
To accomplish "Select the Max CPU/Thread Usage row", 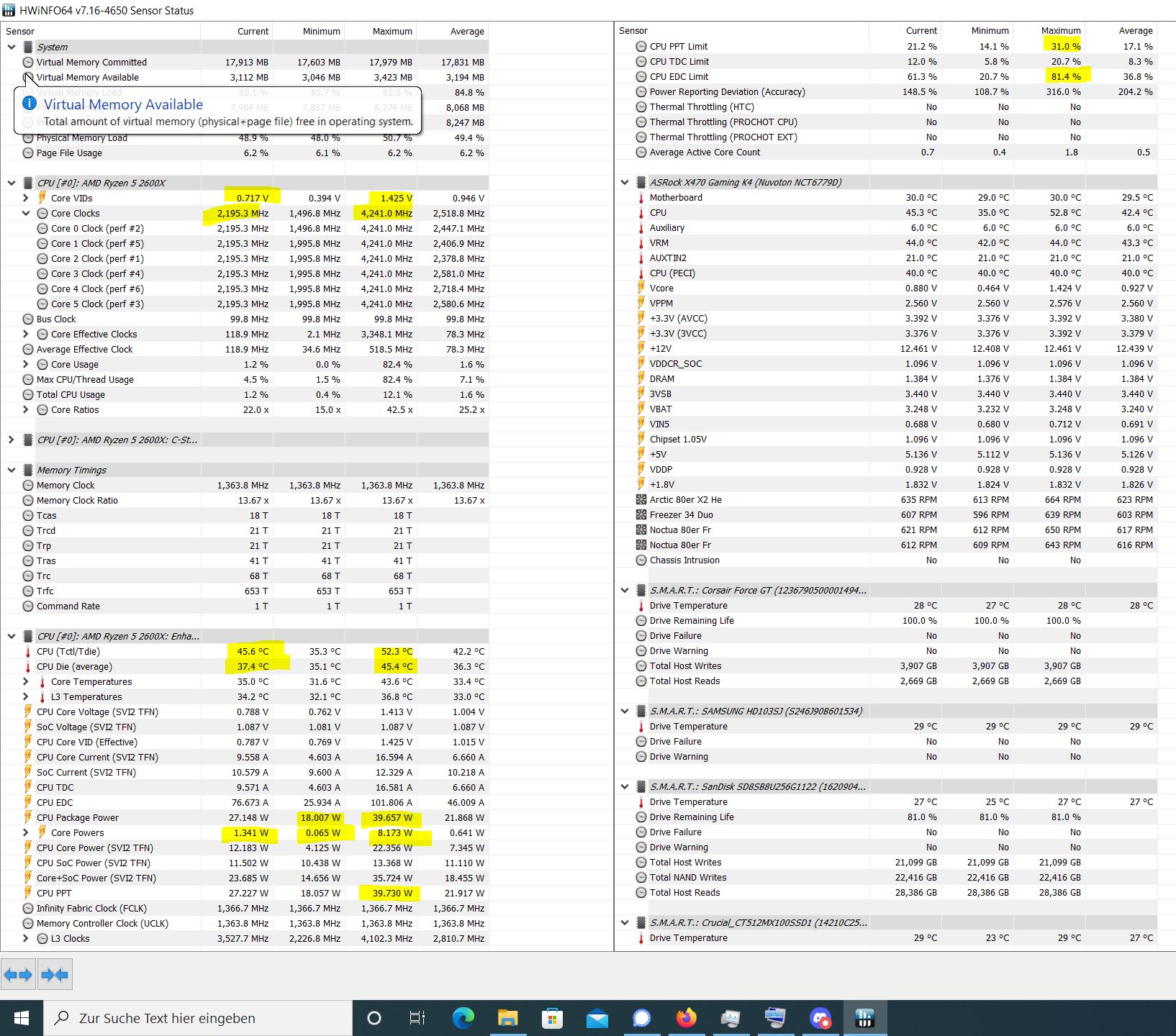I will point(245,379).
